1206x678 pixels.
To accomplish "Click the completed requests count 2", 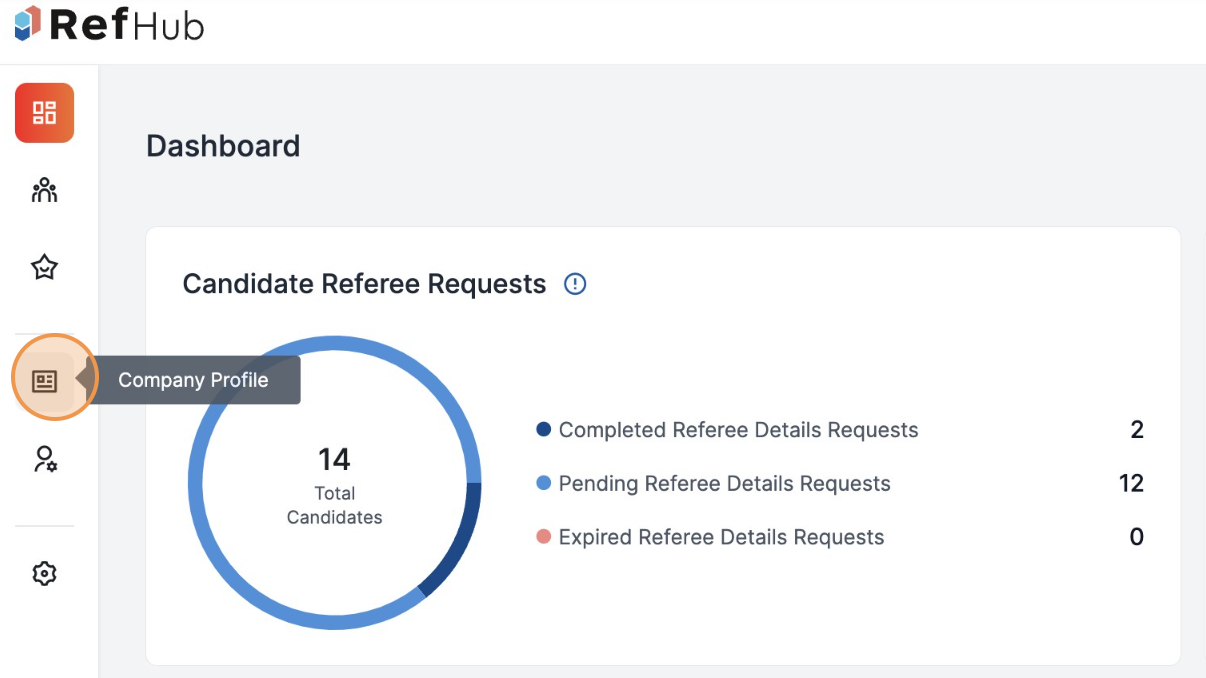I will (1137, 430).
